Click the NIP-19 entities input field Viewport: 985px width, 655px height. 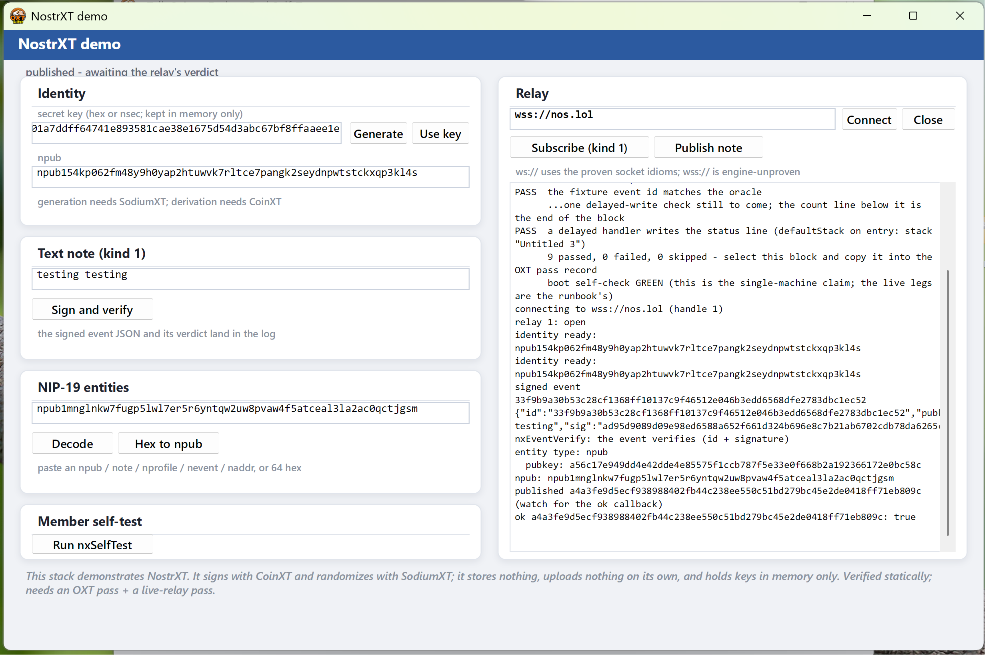251,412
